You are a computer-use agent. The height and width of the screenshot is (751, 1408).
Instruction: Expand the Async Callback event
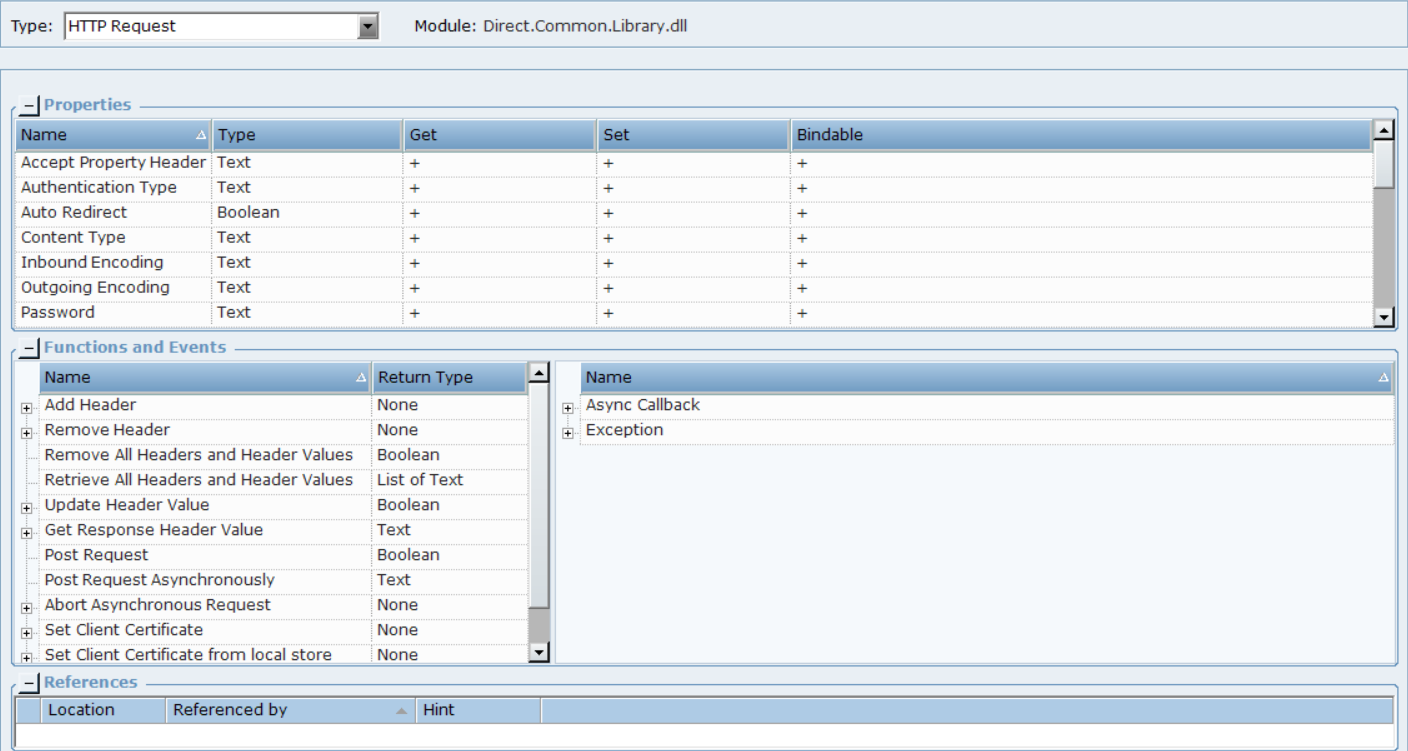pyautogui.click(x=567, y=407)
